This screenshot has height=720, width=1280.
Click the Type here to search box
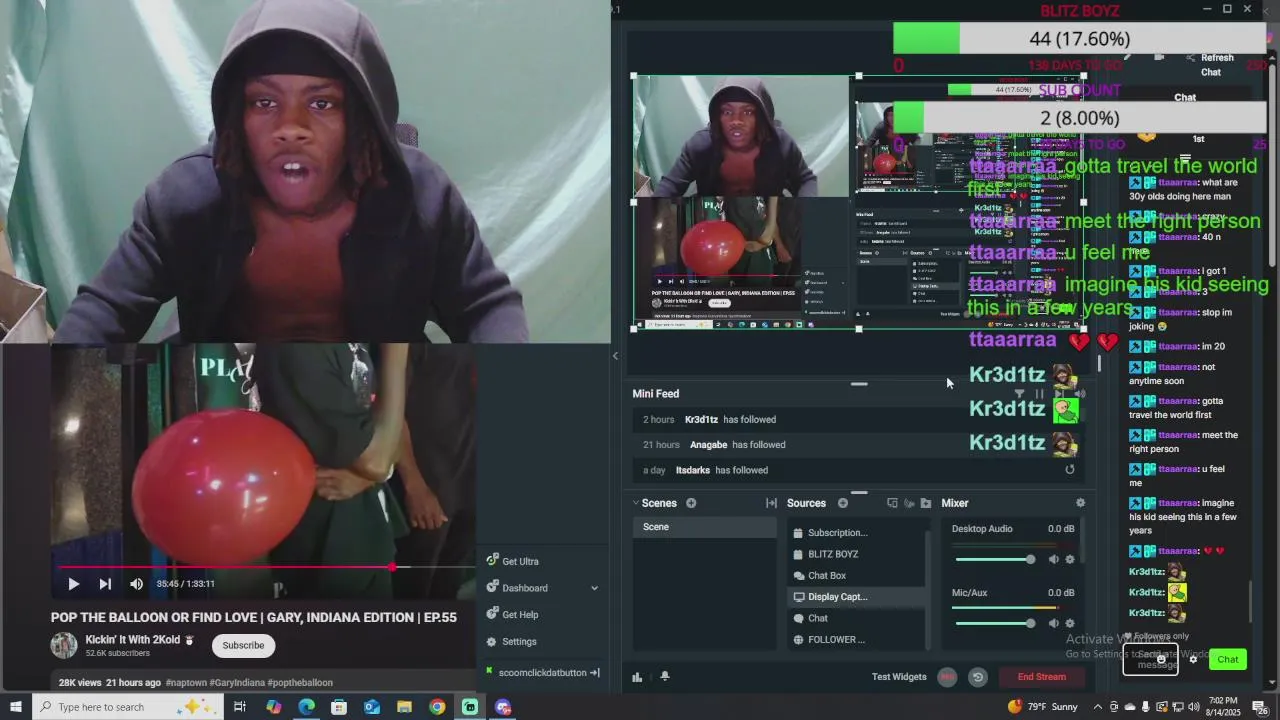[130, 707]
